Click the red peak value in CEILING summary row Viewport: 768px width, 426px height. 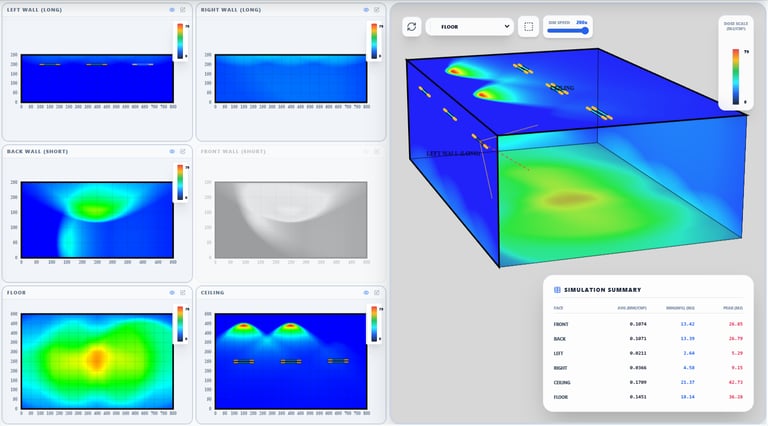click(736, 382)
